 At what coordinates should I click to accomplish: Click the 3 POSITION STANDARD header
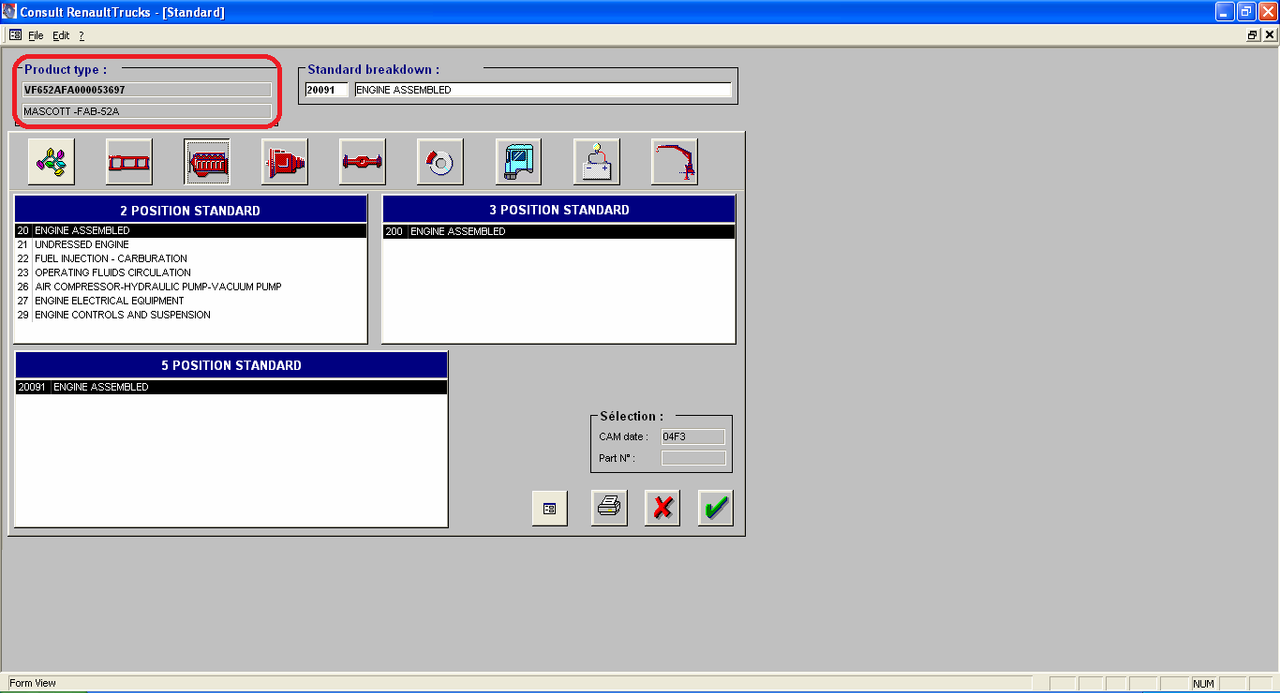[x=559, y=210]
